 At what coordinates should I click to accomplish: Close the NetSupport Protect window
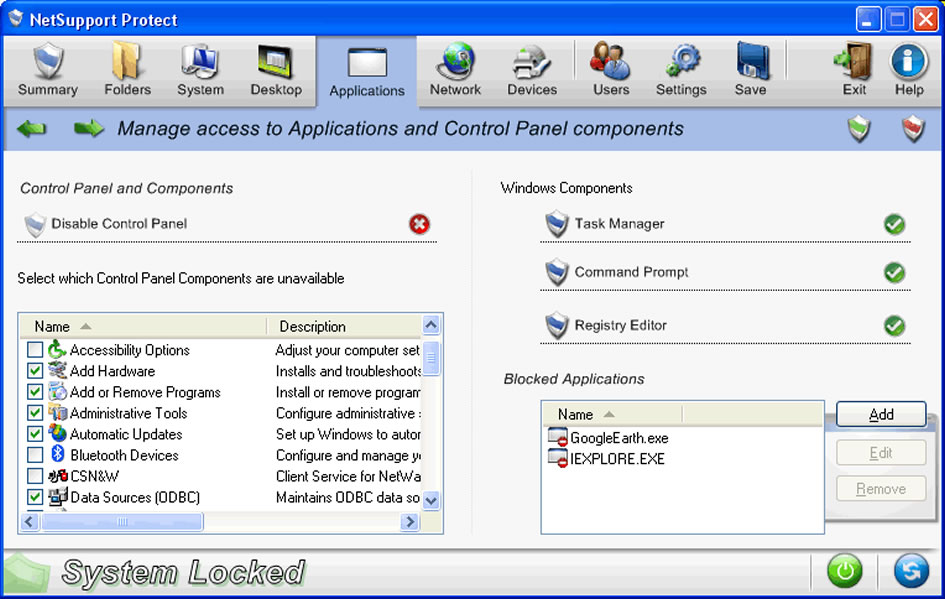[x=925, y=20]
